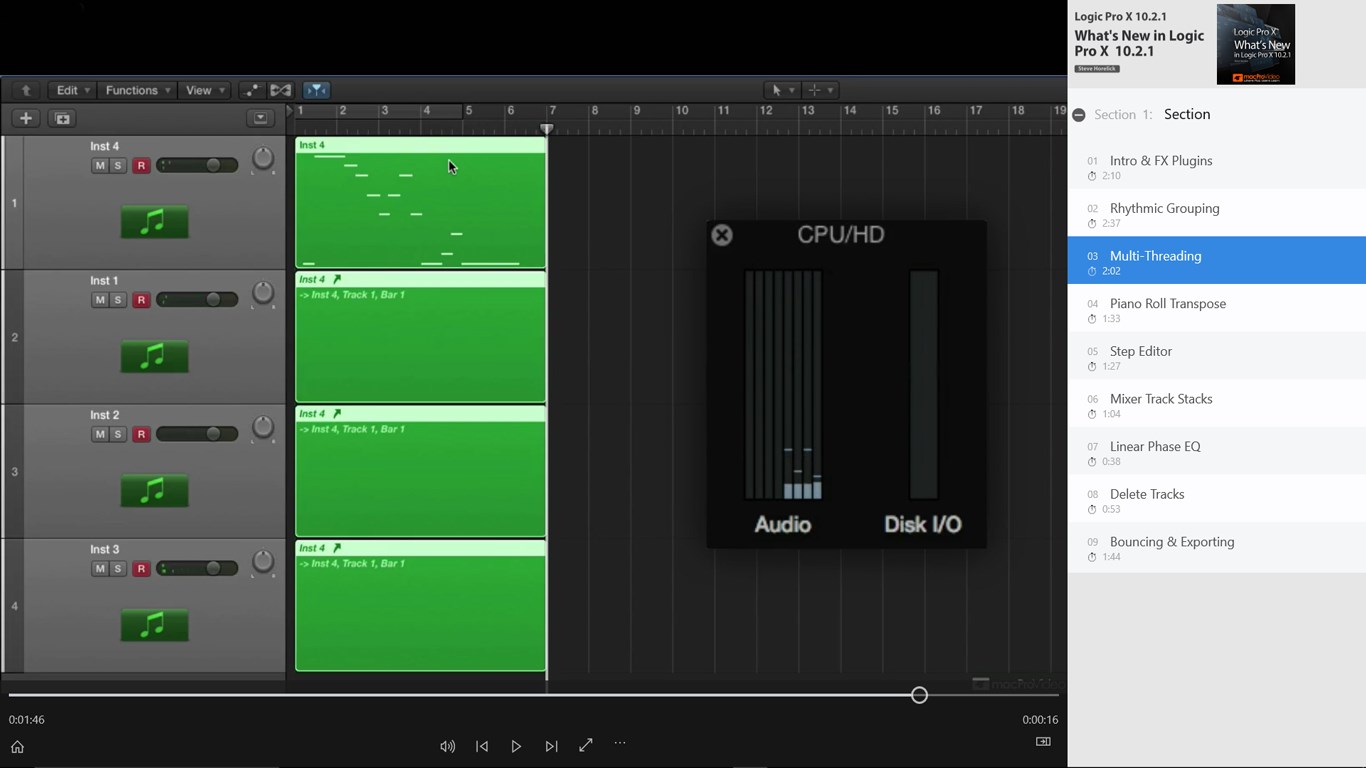Open the more options ellipsis menu
Image resolution: width=1366 pixels, height=768 pixels.
[620, 744]
